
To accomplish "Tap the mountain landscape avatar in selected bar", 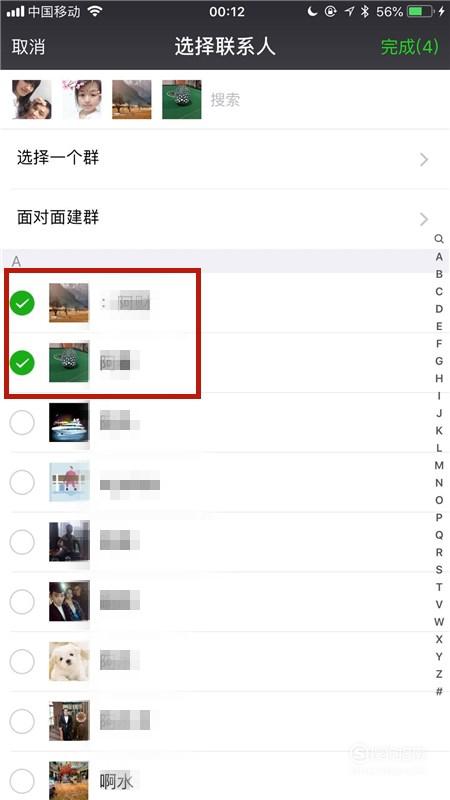I will pos(132,99).
